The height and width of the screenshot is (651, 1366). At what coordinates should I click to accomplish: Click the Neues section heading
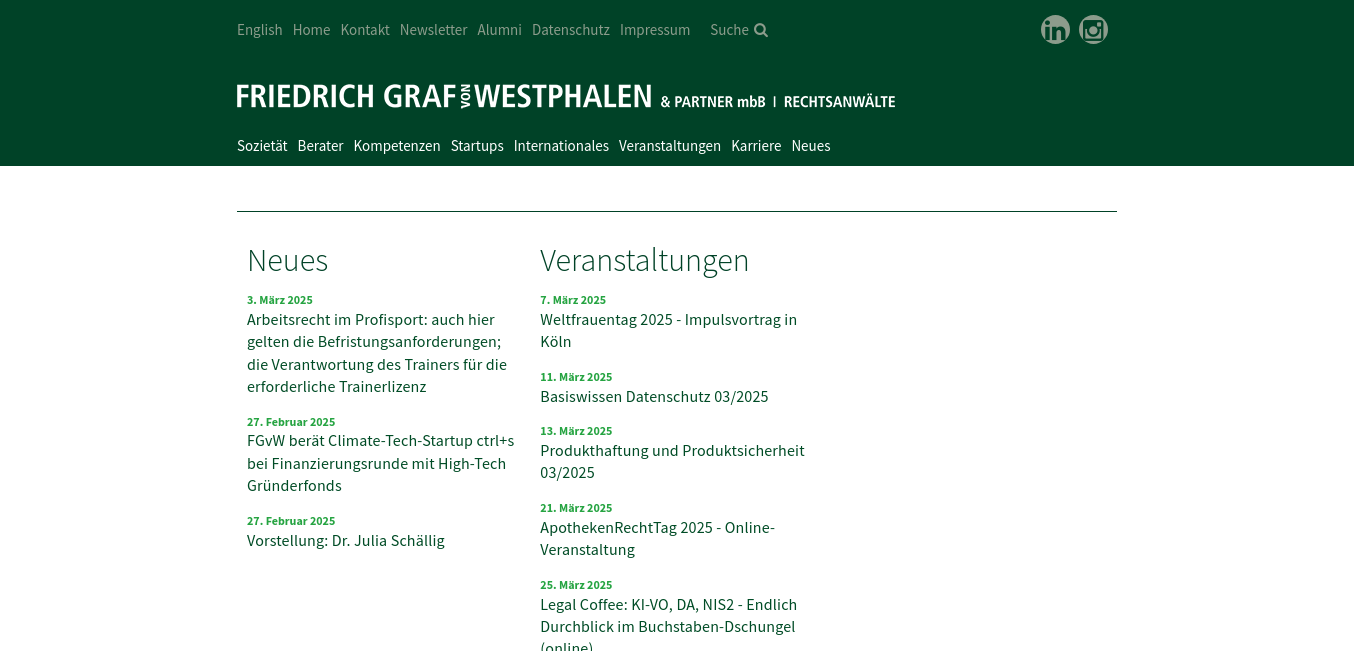(288, 260)
